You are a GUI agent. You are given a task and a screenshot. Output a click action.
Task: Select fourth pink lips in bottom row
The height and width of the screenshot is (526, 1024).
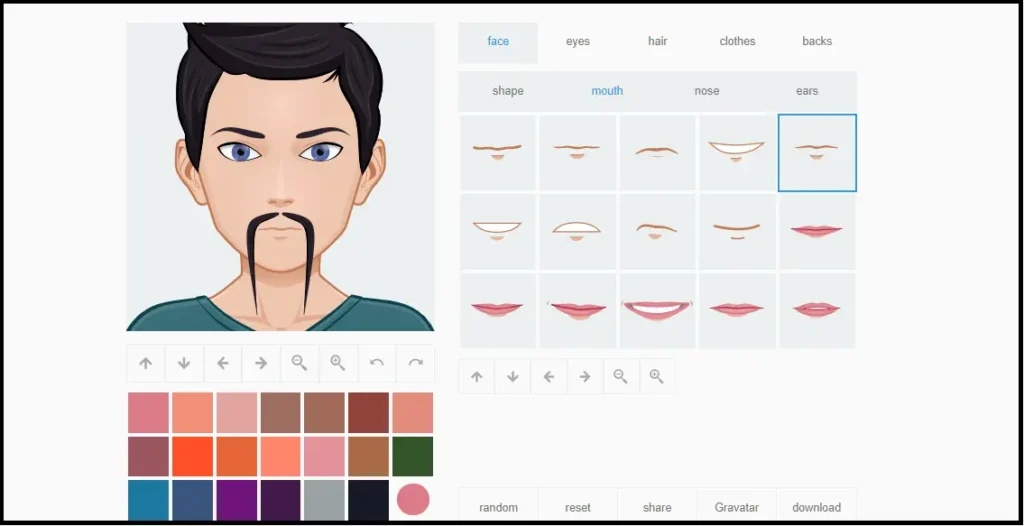tap(737, 310)
